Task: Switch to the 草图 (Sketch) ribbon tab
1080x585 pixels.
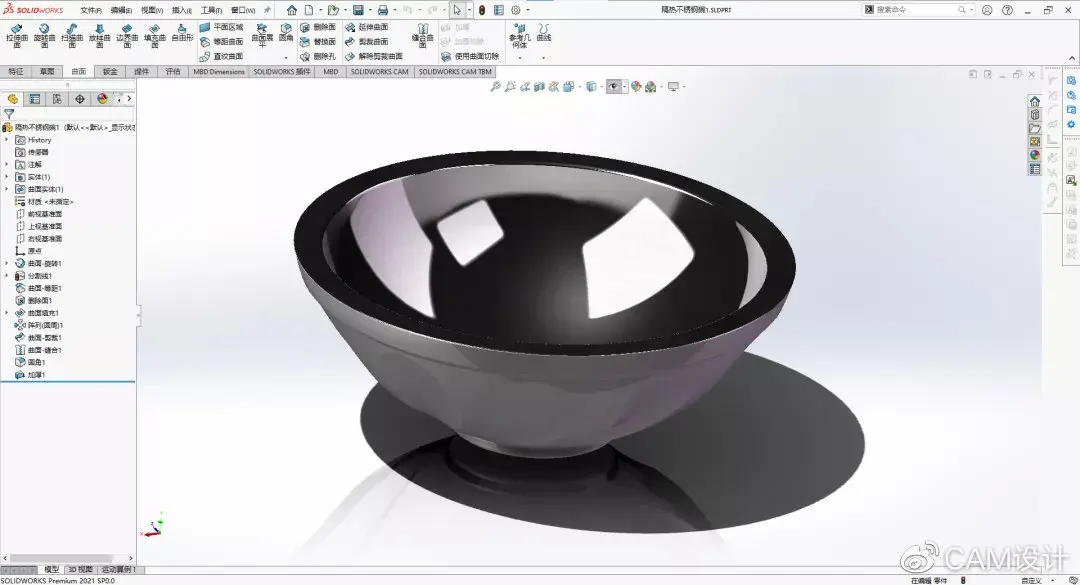Action: click(x=47, y=72)
